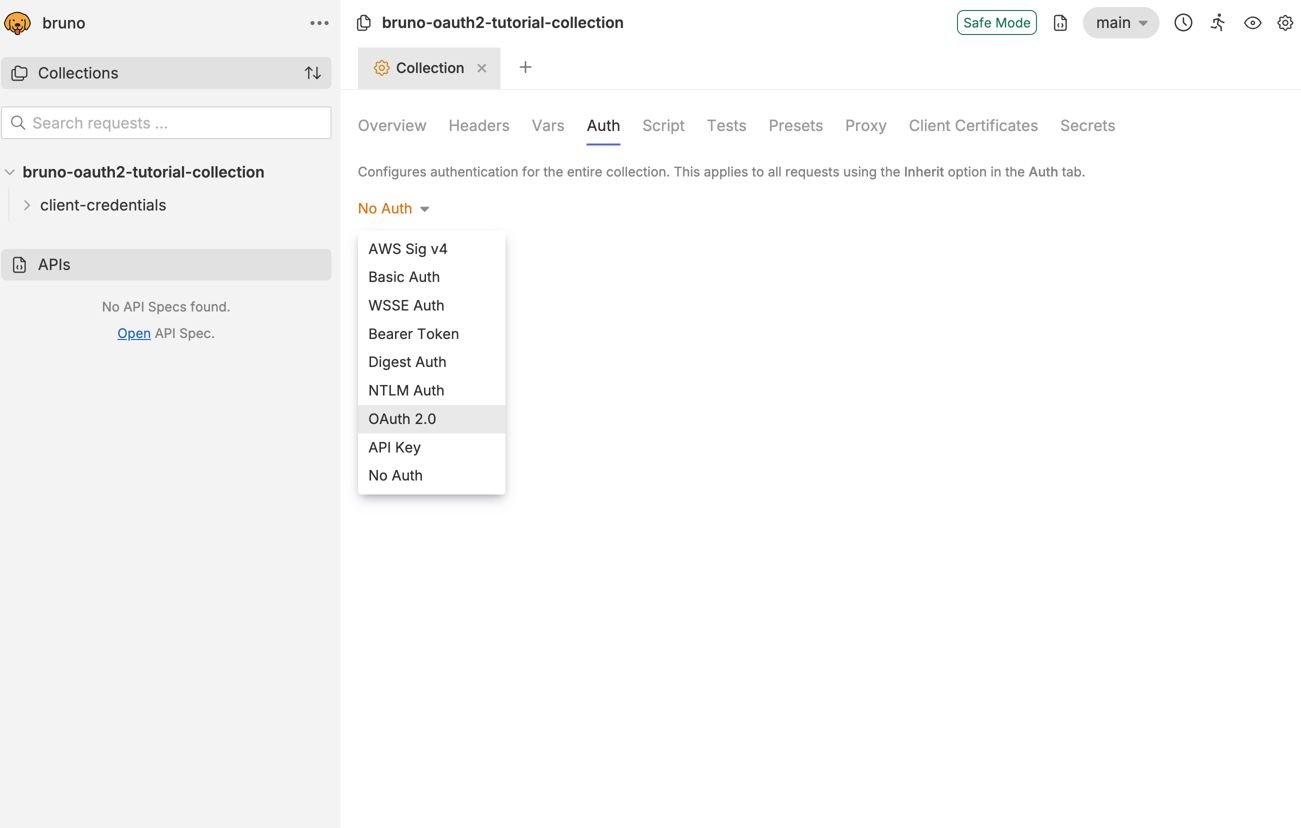Click the Safe Mode badge
This screenshot has height=828, width=1301.
point(996,22)
